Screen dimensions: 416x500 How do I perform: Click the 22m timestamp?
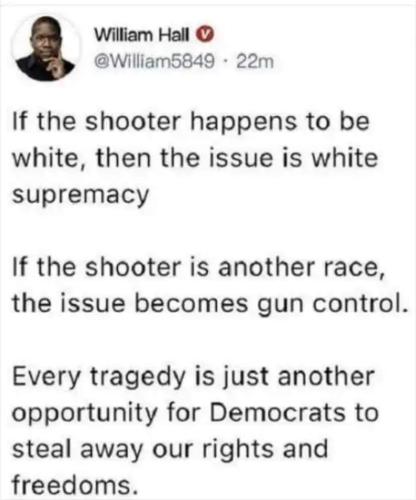pyautogui.click(x=255, y=62)
